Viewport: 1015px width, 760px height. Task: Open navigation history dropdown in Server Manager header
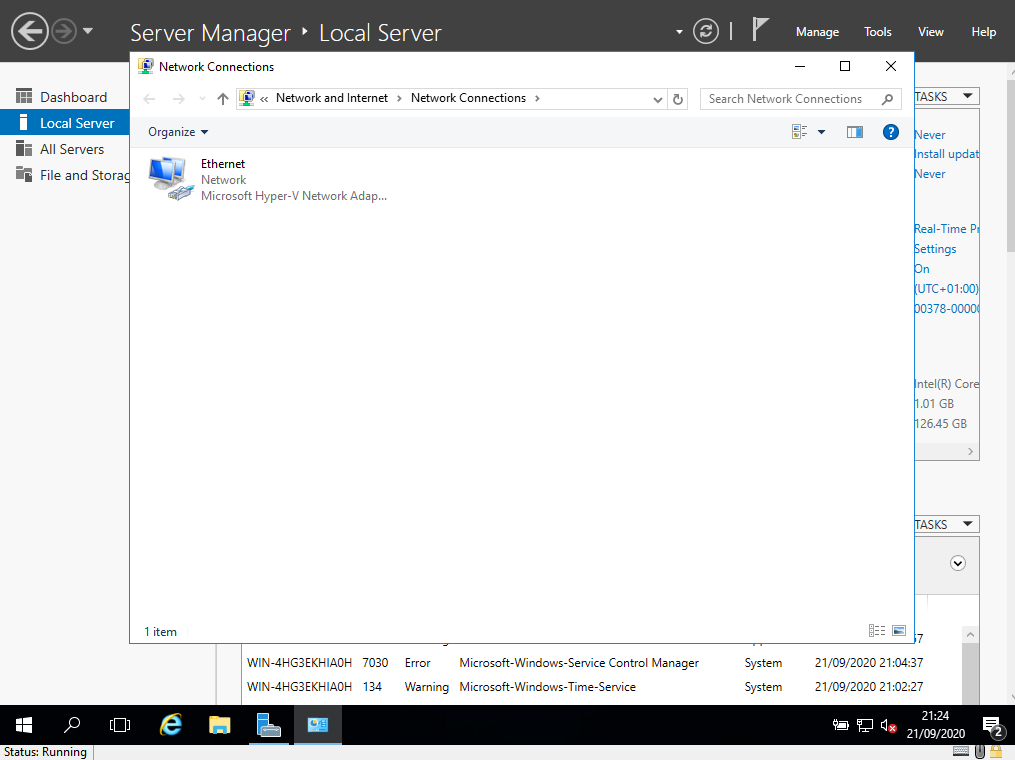tap(88, 30)
